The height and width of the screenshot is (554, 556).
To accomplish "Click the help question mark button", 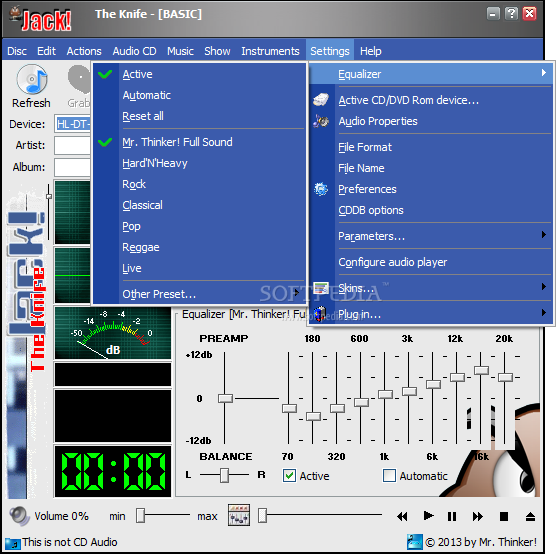I will tap(511, 14).
